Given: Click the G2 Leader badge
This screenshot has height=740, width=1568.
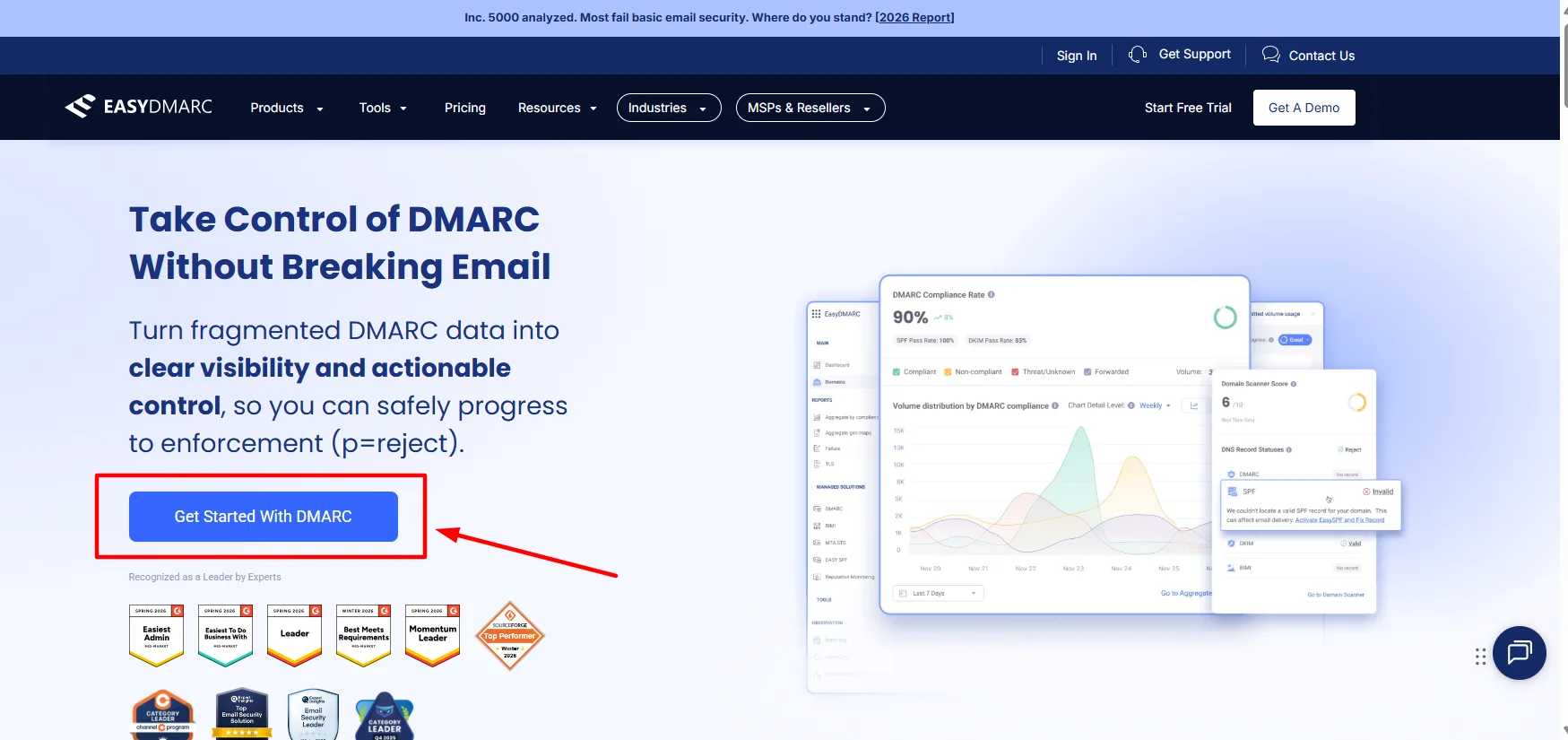Looking at the screenshot, I should click(x=294, y=635).
